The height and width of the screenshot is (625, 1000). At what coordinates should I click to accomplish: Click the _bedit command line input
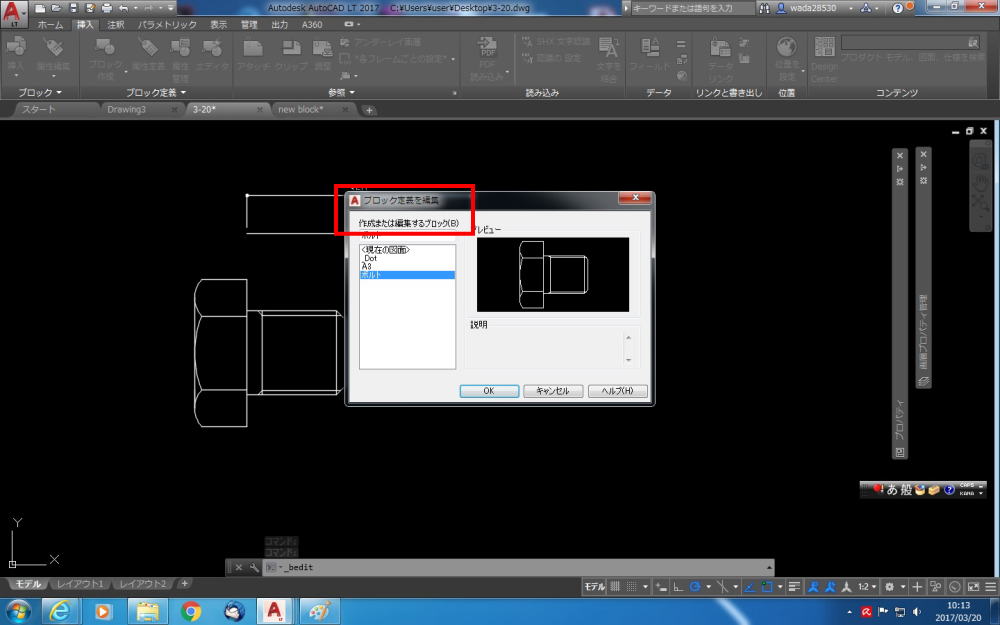(x=520, y=567)
